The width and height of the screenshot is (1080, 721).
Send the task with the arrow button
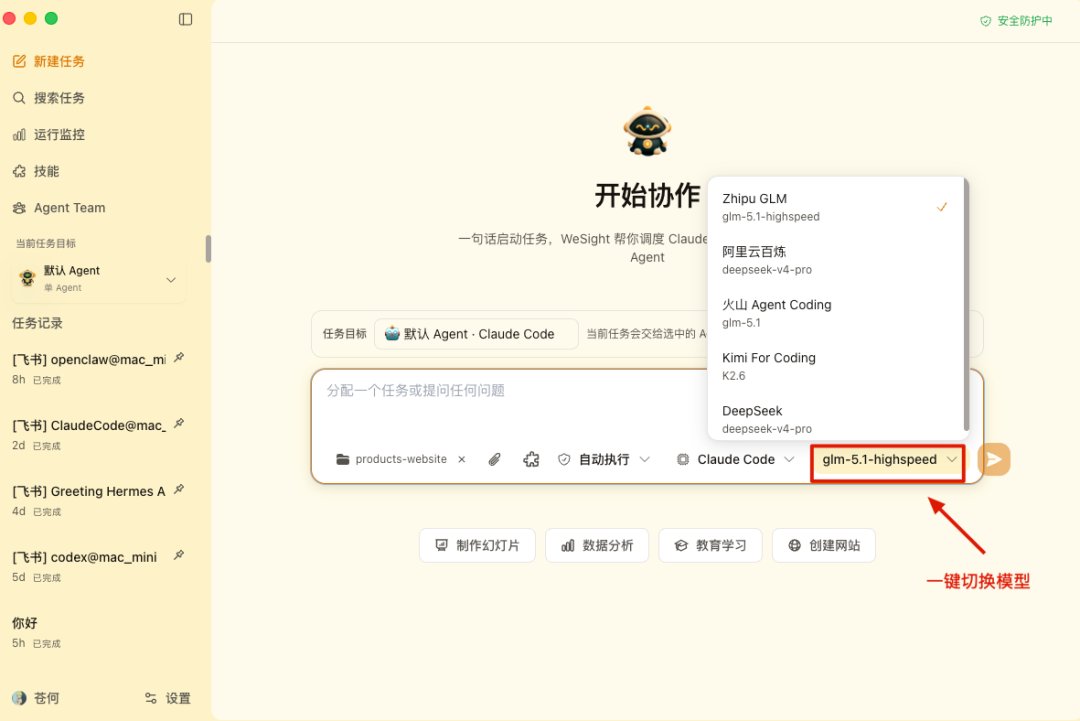pos(993,459)
